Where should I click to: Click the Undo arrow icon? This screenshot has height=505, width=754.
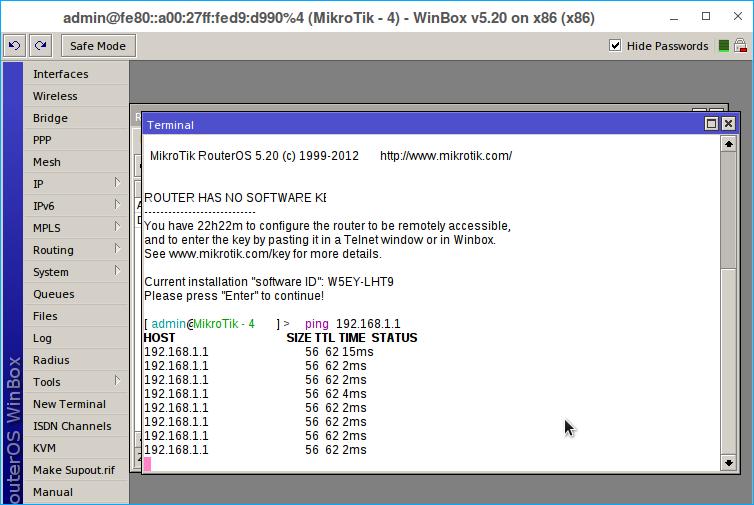[x=14, y=46]
